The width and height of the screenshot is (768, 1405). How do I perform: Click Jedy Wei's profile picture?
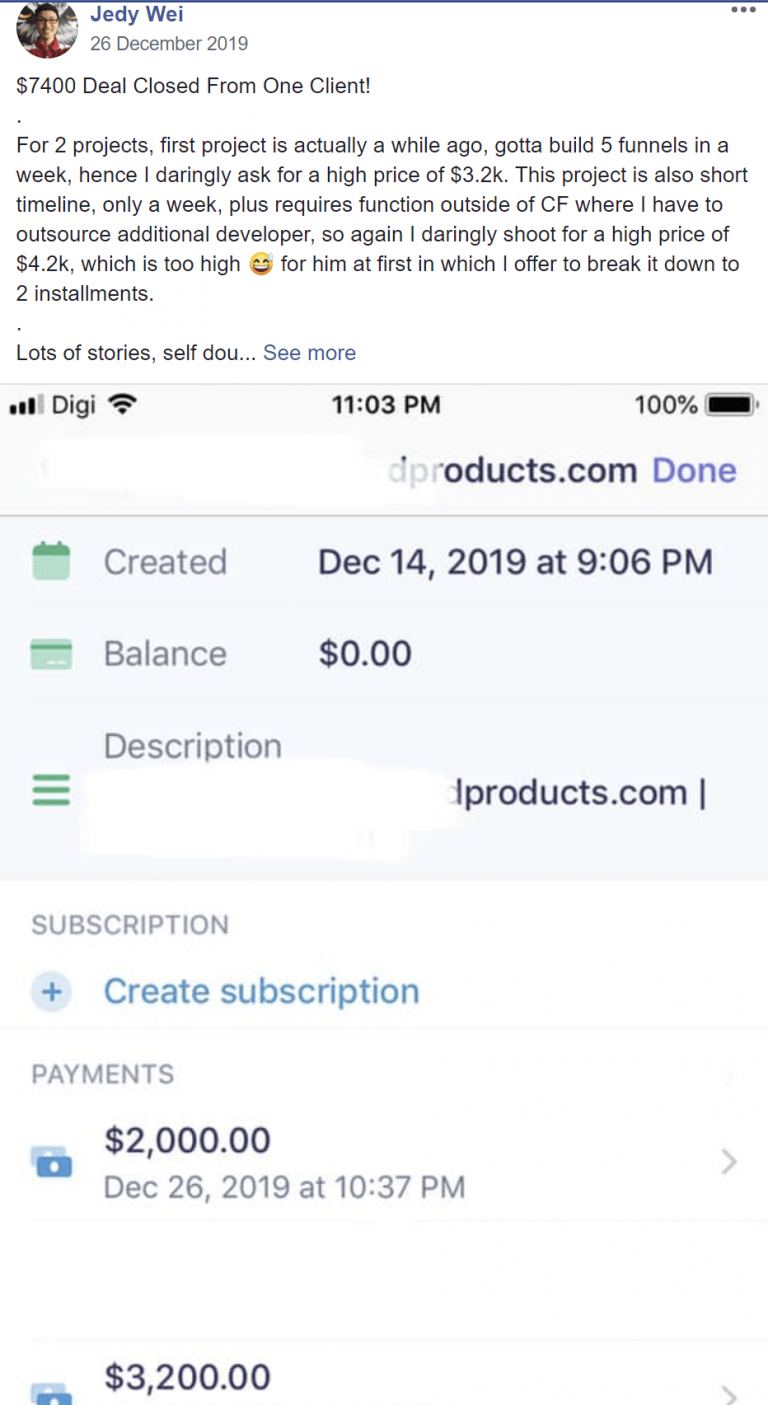(x=47, y=27)
